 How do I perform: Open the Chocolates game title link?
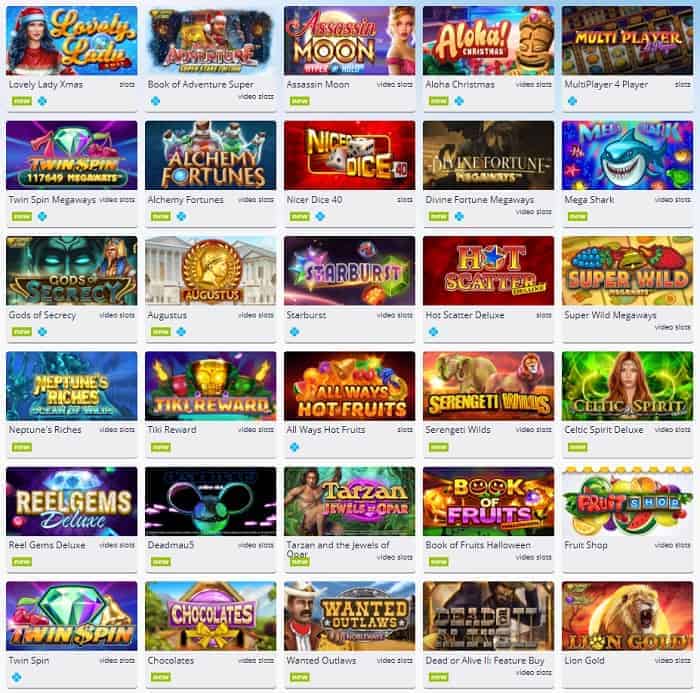click(171, 660)
